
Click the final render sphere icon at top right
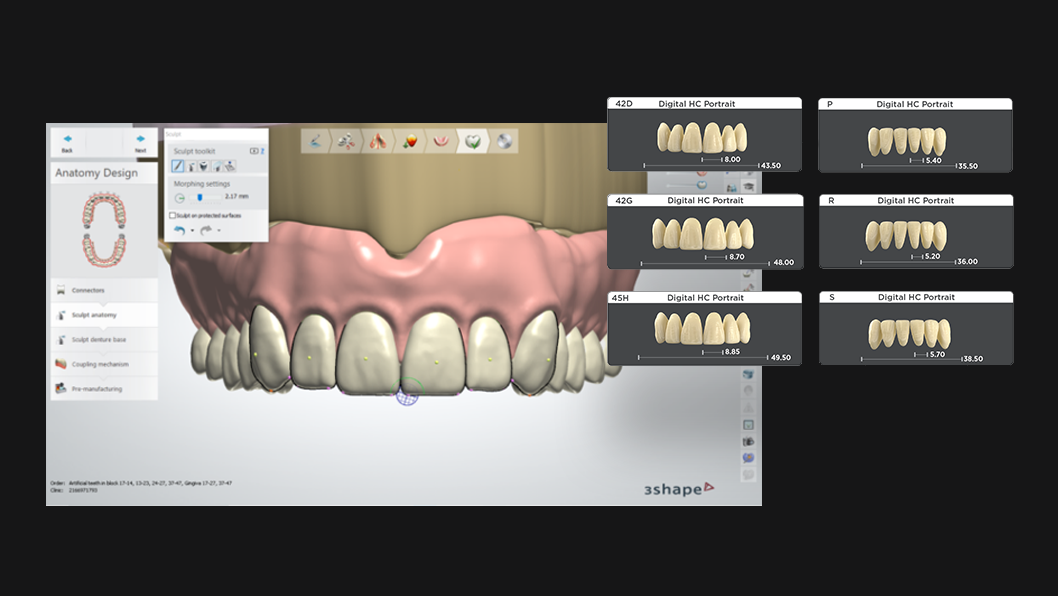click(503, 141)
